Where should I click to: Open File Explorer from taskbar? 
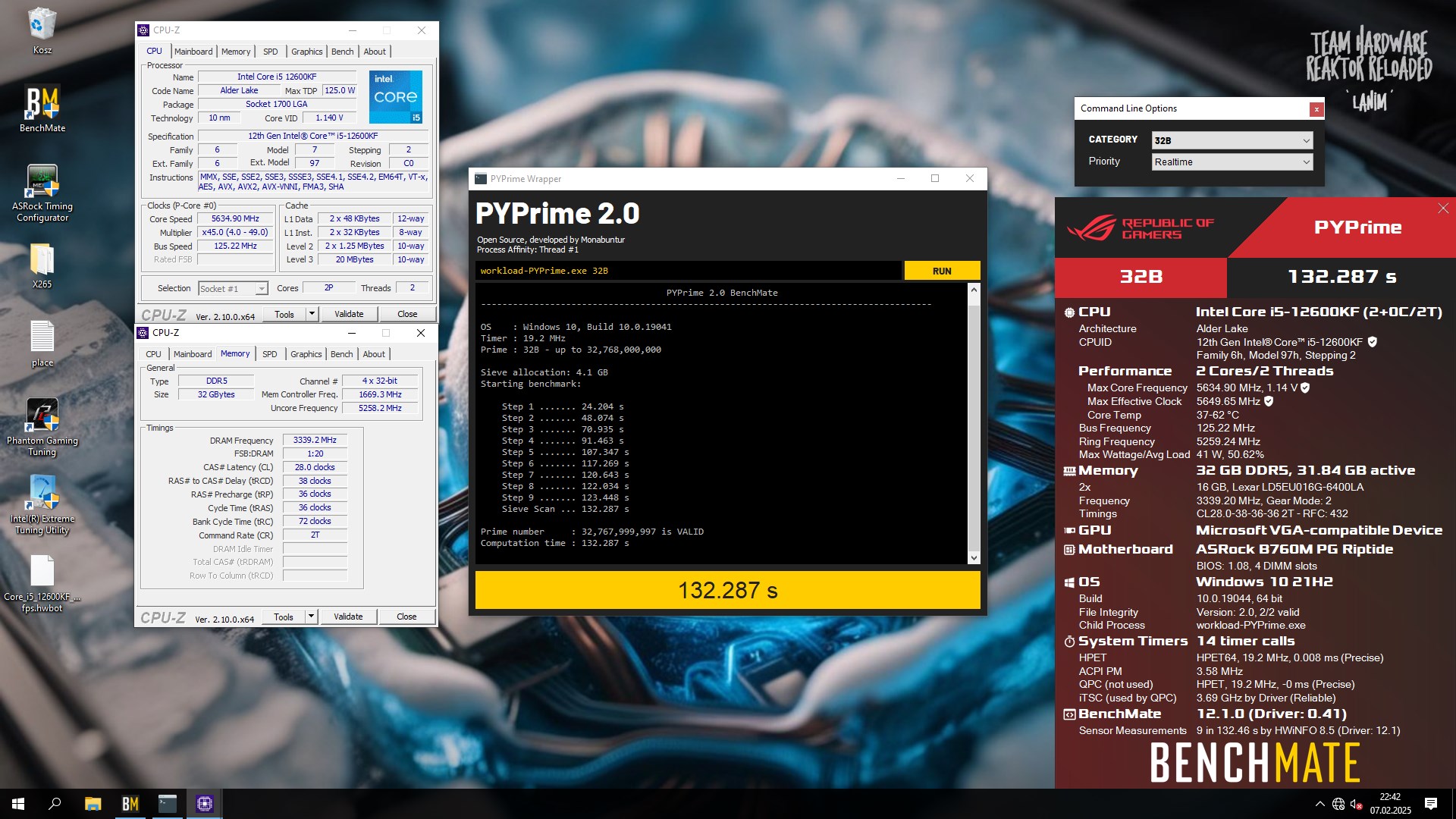pos(93,804)
